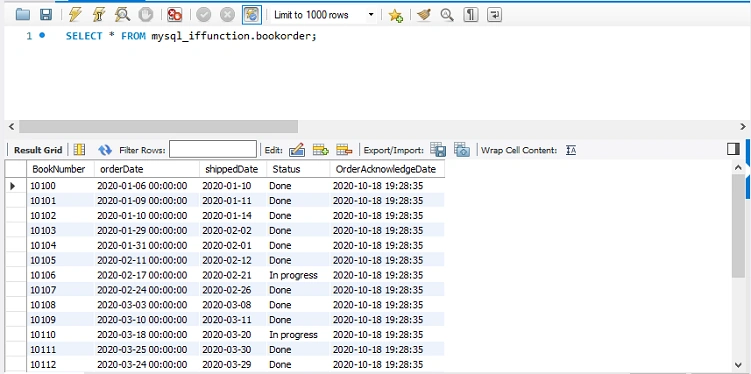Click the SELECT keyword in the query editor
Screen dimensions: 751x374
pyautogui.click(x=84, y=36)
